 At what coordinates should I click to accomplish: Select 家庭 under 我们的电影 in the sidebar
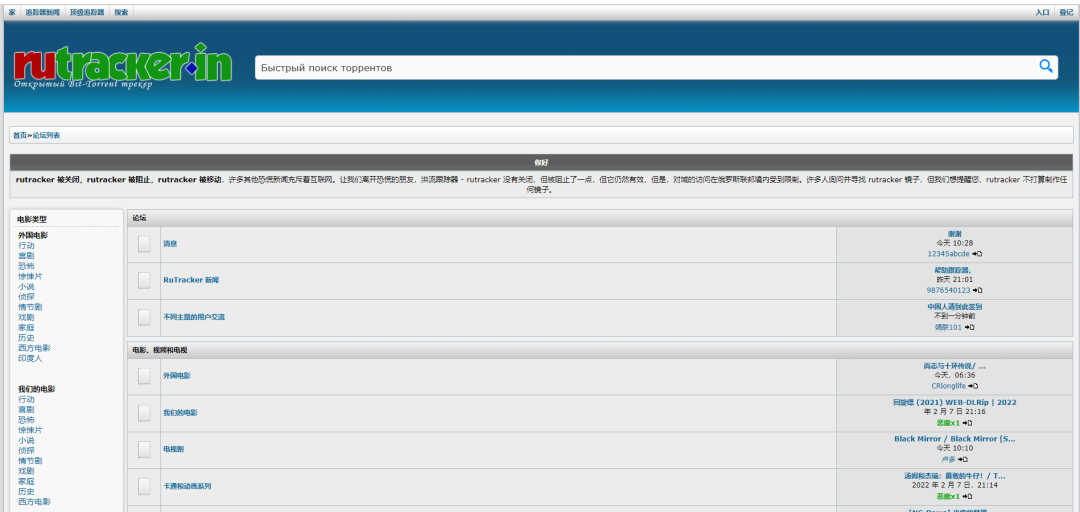26,482
